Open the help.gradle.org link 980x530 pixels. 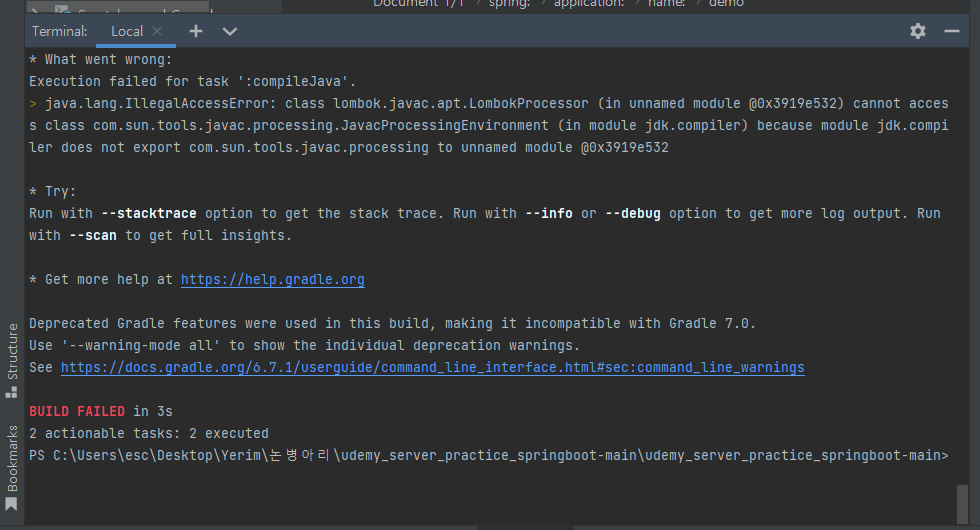point(272,279)
